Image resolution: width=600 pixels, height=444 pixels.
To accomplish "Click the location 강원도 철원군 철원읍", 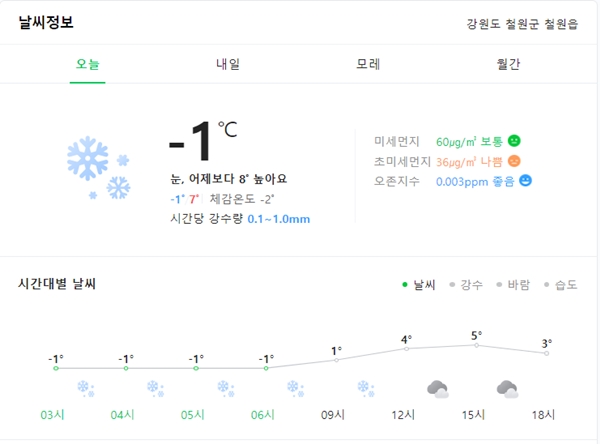I will pos(522,24).
